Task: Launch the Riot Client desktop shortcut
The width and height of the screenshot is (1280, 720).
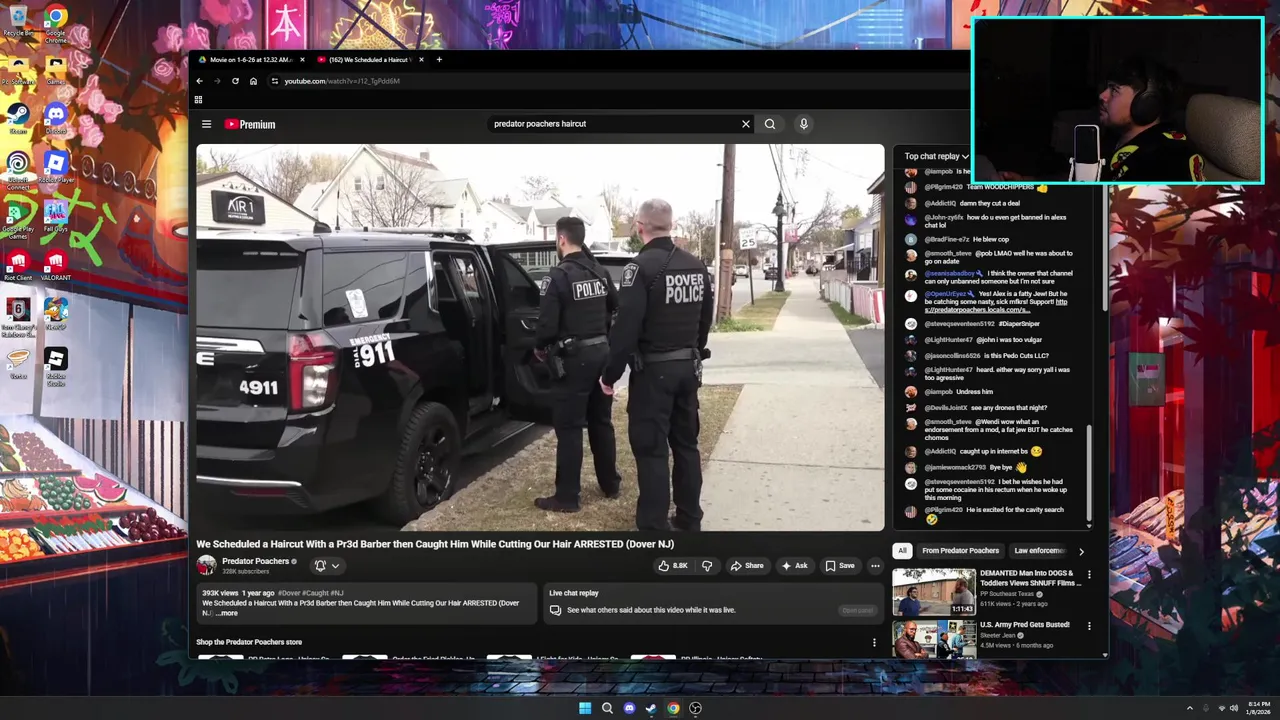Action: click(x=17, y=265)
